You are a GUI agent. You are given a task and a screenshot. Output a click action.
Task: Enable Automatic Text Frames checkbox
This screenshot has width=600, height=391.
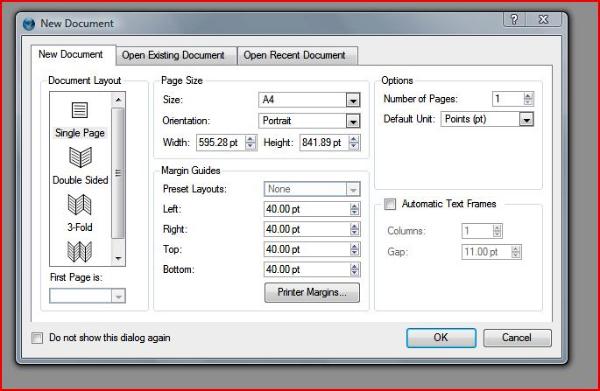click(390, 204)
